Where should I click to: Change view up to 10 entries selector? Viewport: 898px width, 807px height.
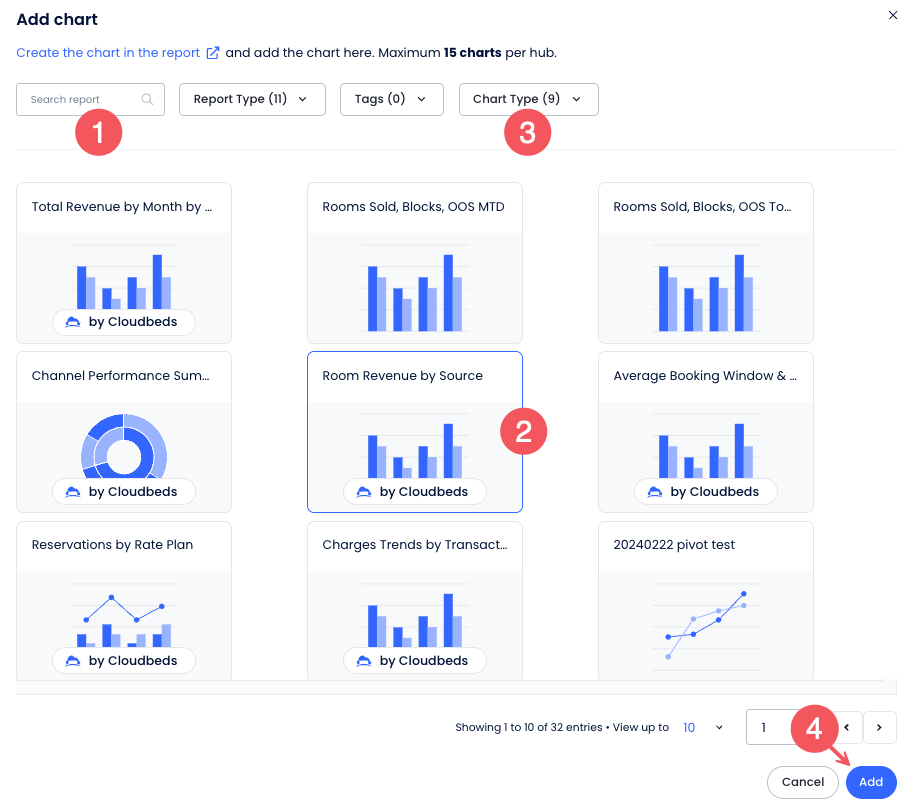point(702,727)
